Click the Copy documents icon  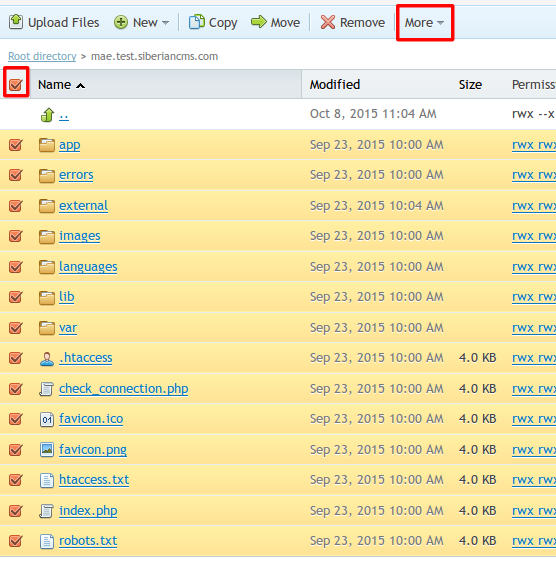click(197, 22)
